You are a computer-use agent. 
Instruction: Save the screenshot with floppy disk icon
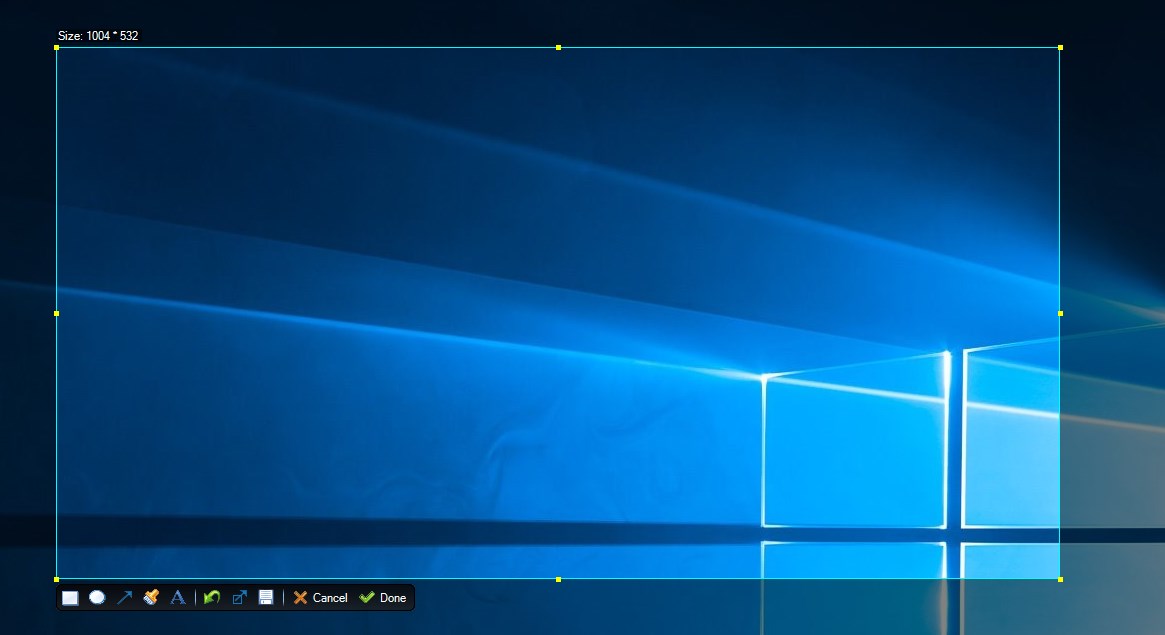[266, 597]
